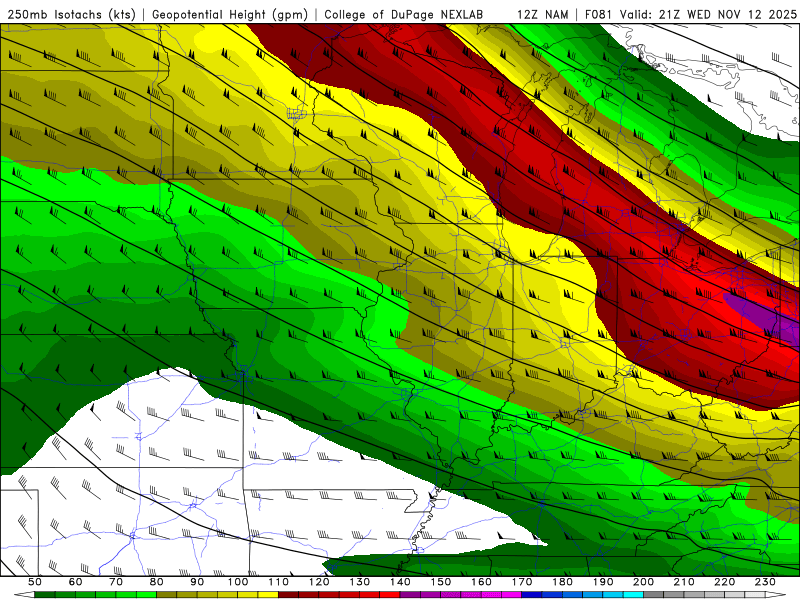The width and height of the screenshot is (800, 600).
Task: Click the 60 label on color bar
Action: click(76, 582)
